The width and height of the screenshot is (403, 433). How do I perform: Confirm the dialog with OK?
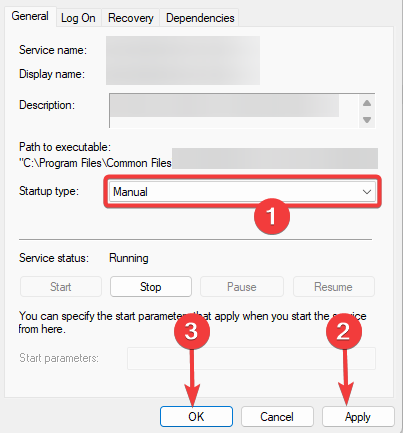196,416
